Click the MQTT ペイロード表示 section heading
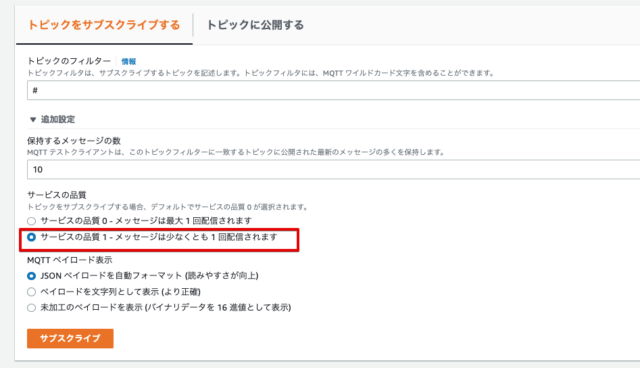640x368 pixels. pos(69,260)
